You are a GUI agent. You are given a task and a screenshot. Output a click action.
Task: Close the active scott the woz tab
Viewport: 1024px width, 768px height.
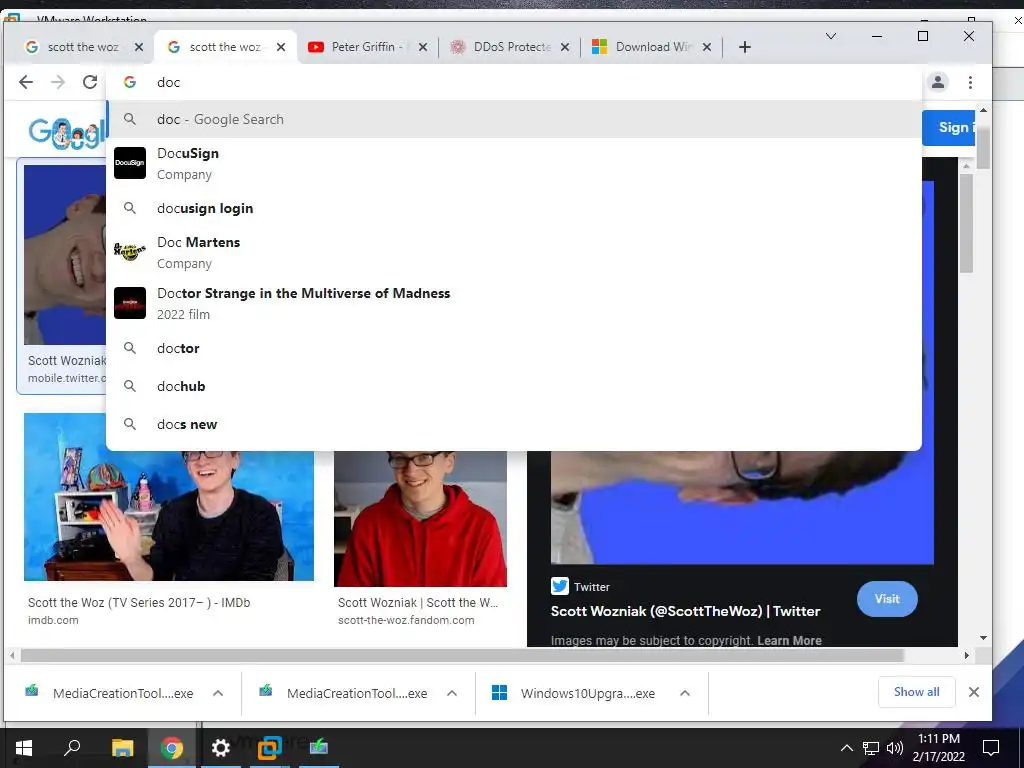pos(281,47)
